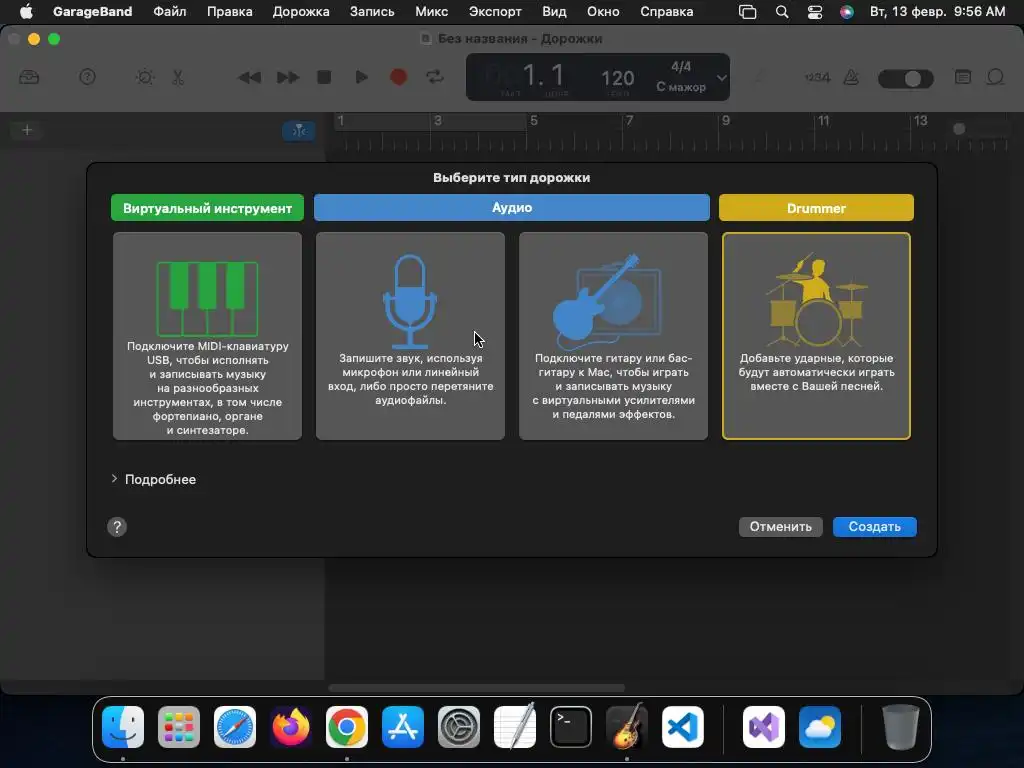Open the Notepad toolbar icon
Viewport: 1024px width, 768px height.
[963, 78]
